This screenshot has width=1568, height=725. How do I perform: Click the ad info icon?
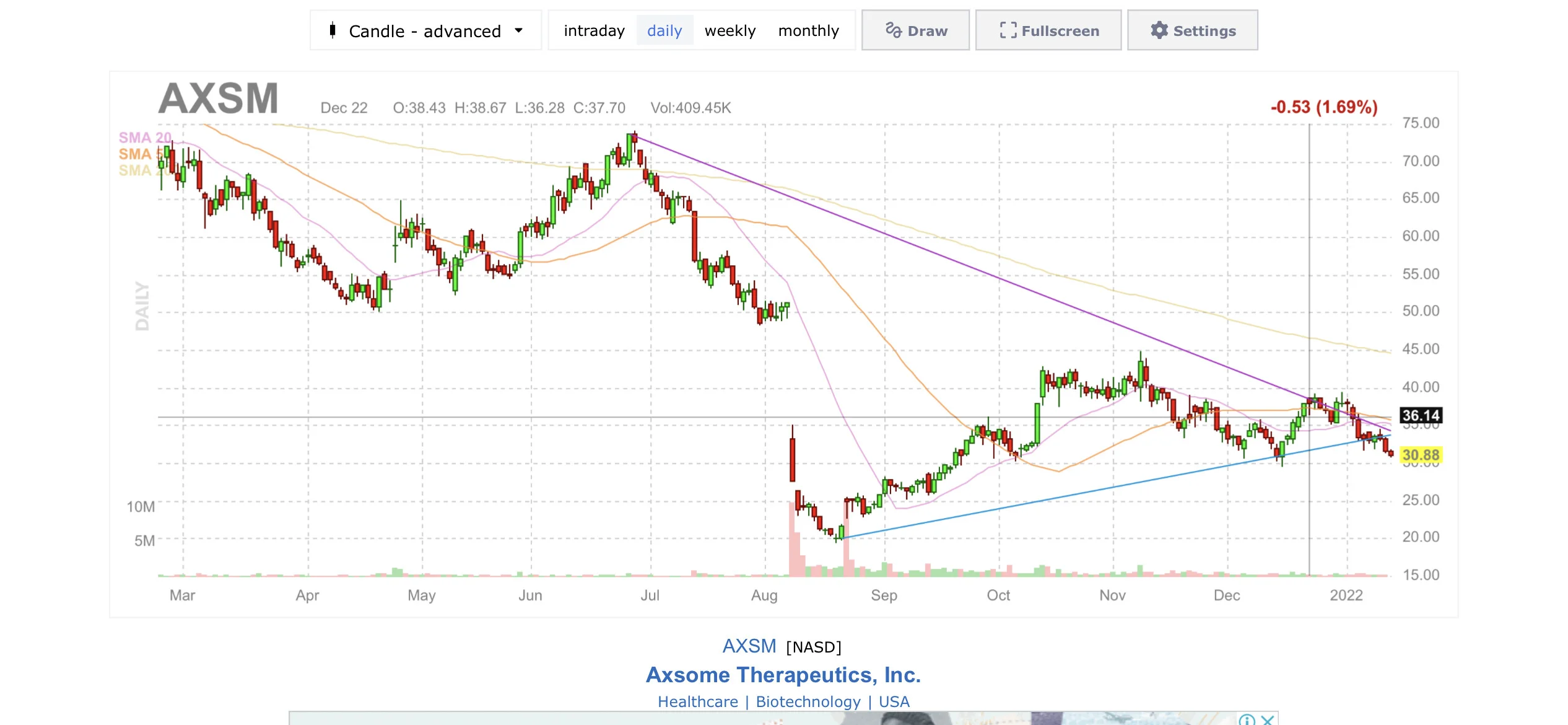1247,719
